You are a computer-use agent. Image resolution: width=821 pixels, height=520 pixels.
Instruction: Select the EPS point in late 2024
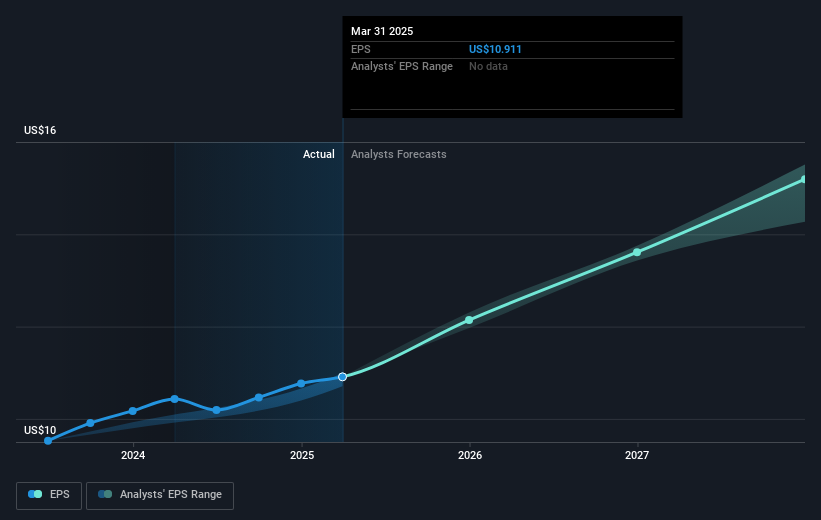point(259,398)
